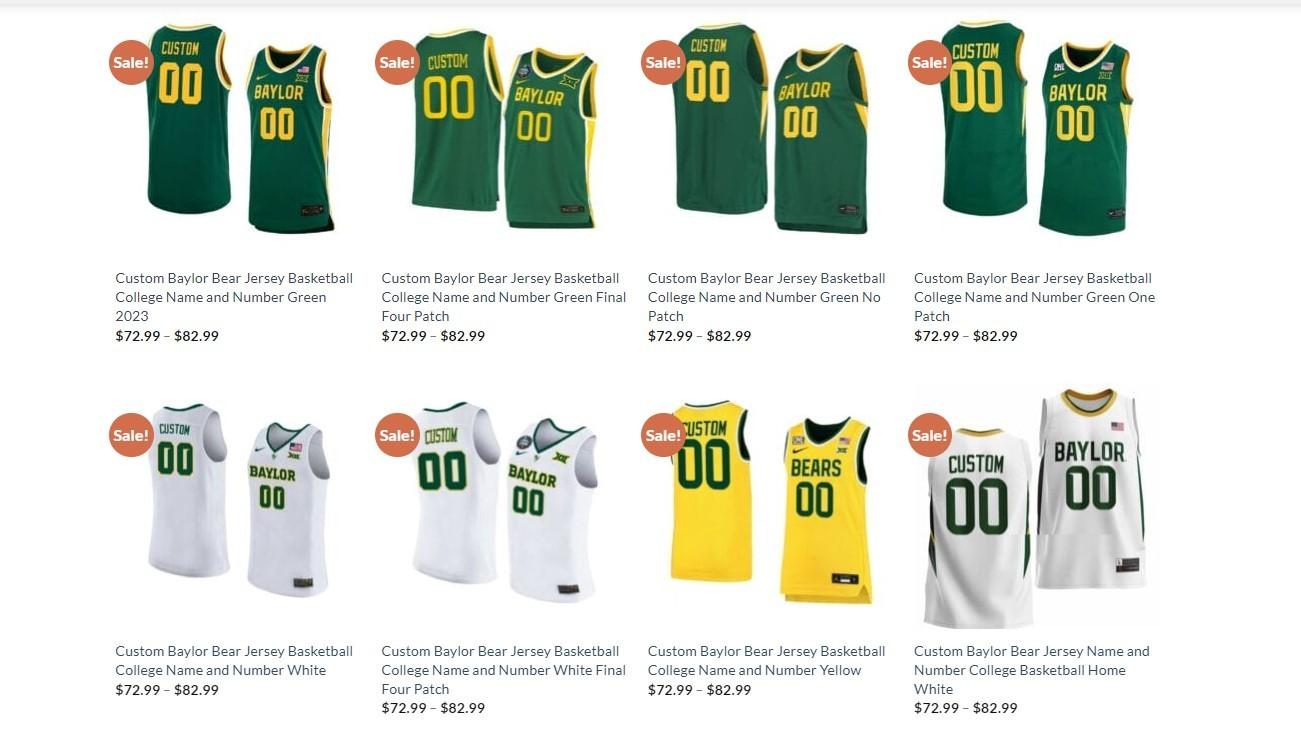Screen dimensions: 1301x746
Task: Click Sale badge on Home White jersey
Action: [930, 435]
